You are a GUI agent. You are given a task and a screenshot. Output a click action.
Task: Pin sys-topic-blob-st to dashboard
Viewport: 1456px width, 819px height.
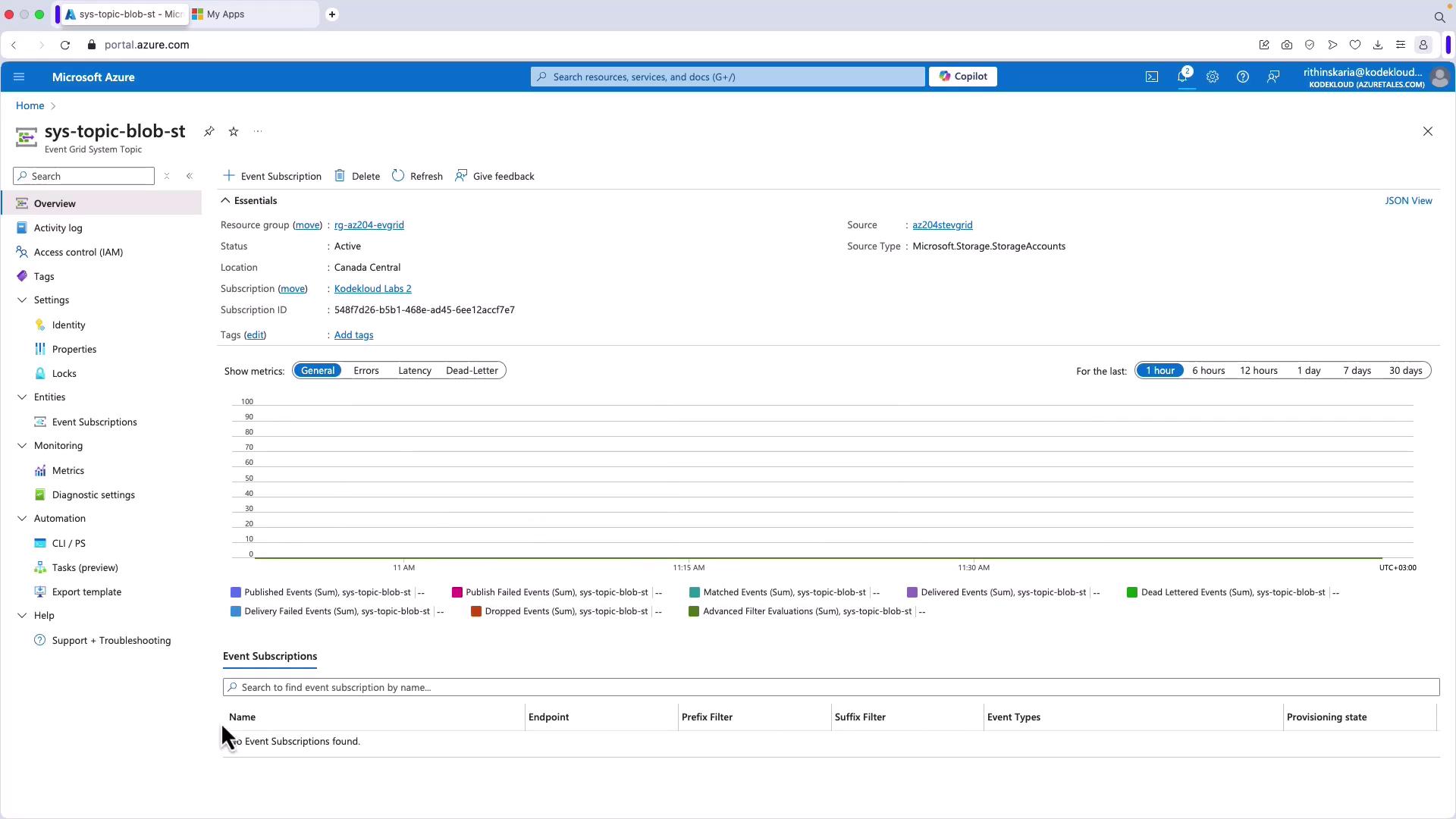[209, 132]
